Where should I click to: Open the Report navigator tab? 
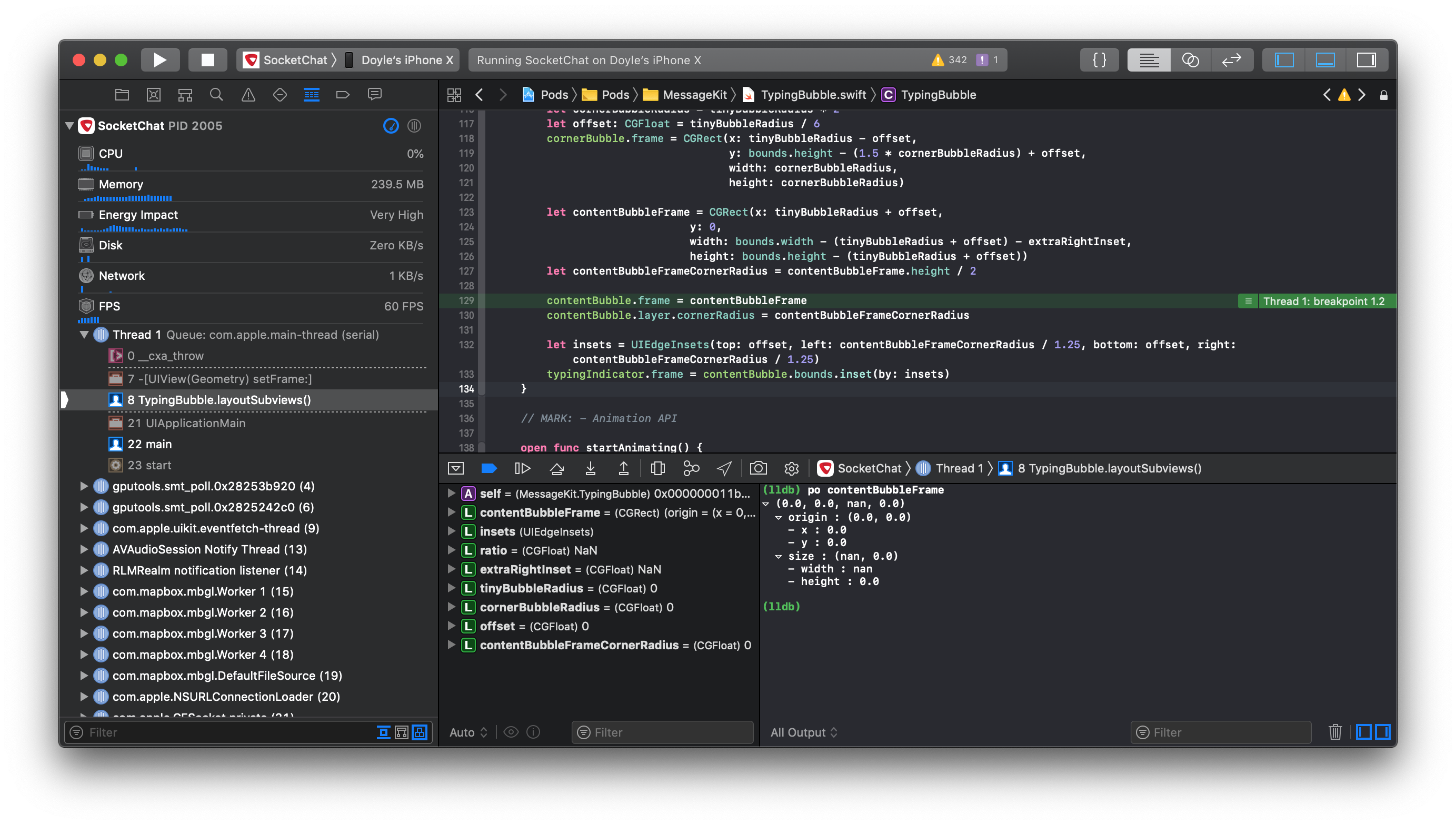point(375,95)
